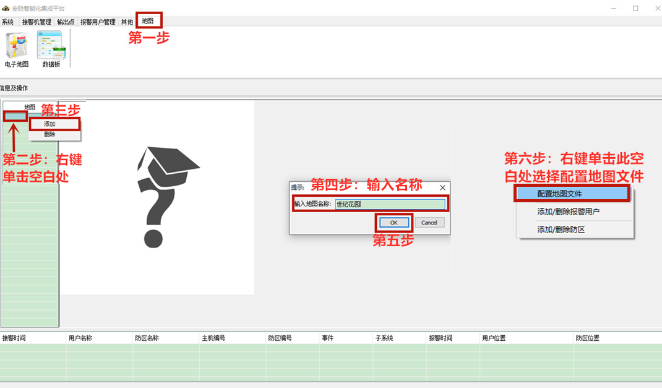
Task: Focus the 输入地图名称 text field
Action: point(390,204)
